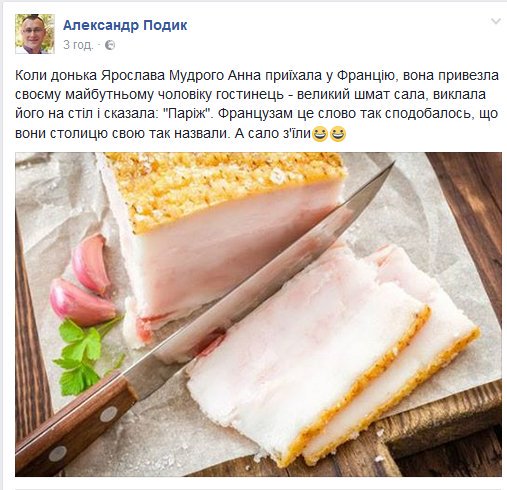Click the word "Паріж" in post text
Screen dimensions: 507x490
coord(187,114)
